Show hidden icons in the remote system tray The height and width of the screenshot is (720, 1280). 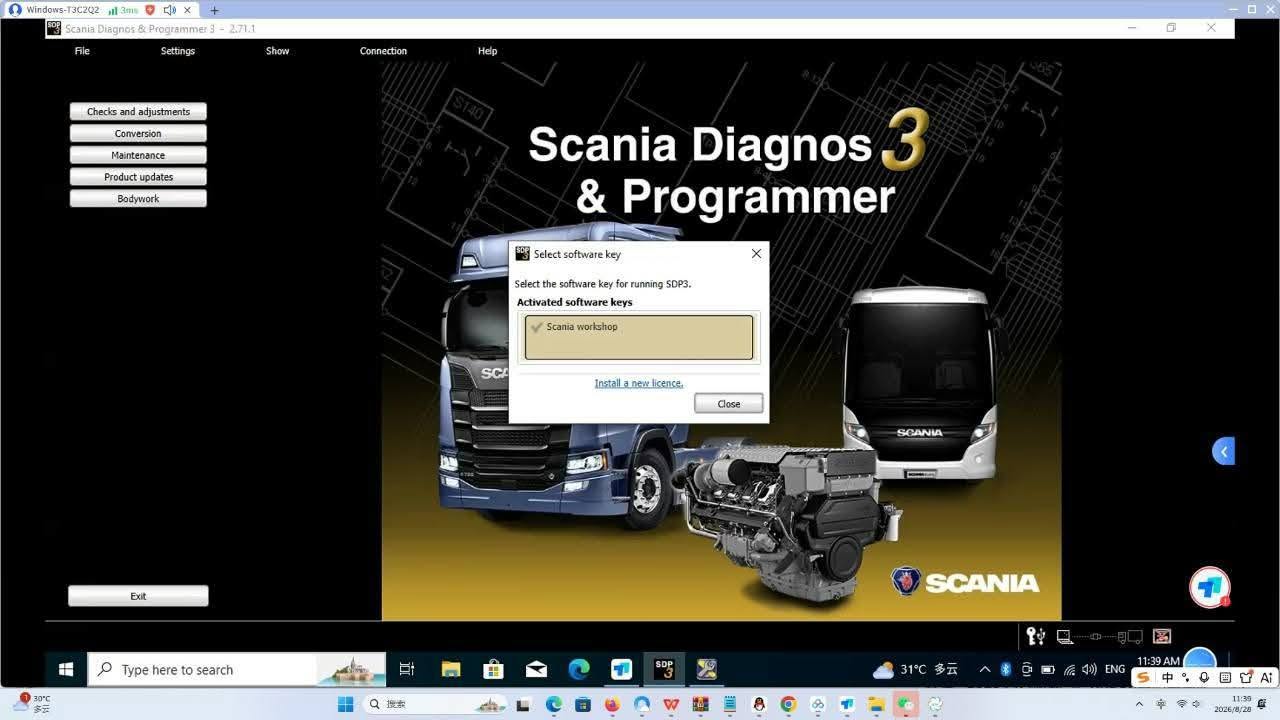(x=985, y=669)
